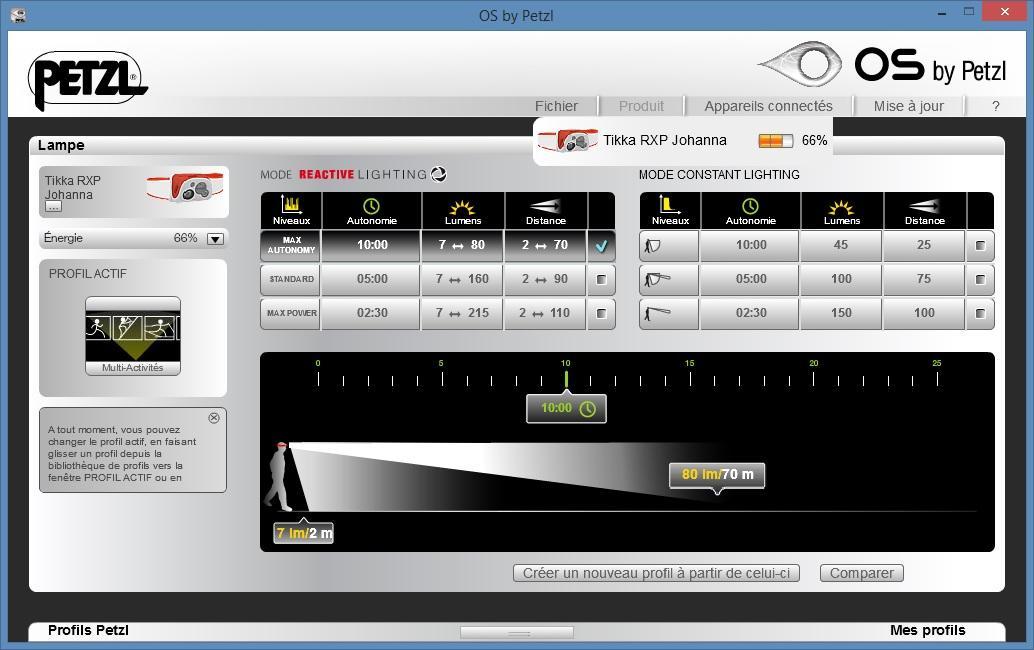The height and width of the screenshot is (650, 1034).
Task: Click the Distance beam icon in Reactive Lighting header
Action: 545,206
